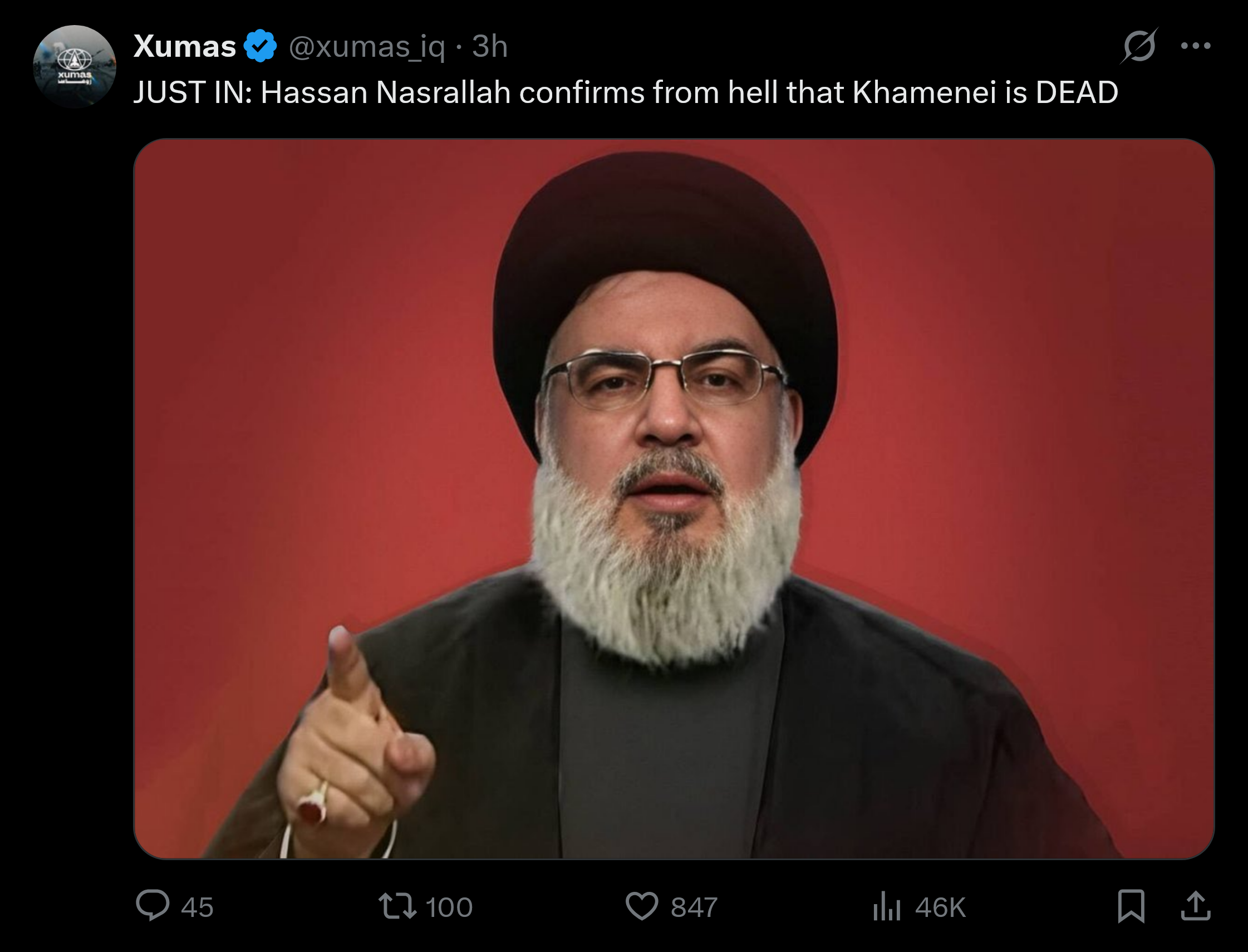Toggle the bookmark icon

1131,906
